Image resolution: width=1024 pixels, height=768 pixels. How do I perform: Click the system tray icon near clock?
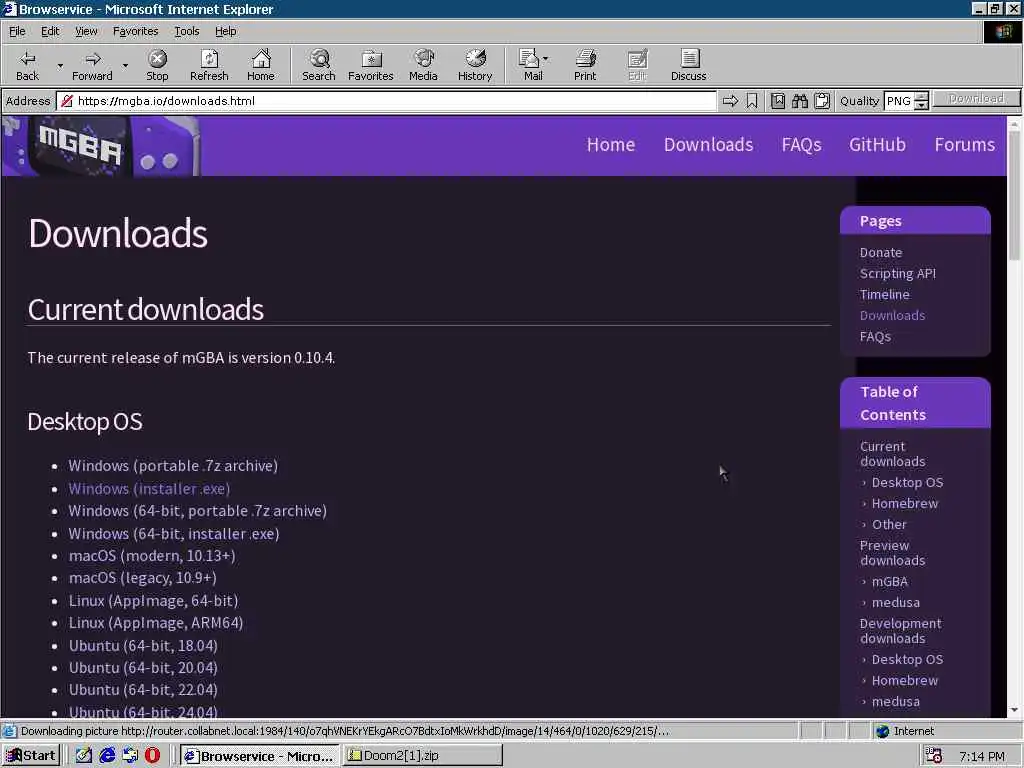click(934, 756)
